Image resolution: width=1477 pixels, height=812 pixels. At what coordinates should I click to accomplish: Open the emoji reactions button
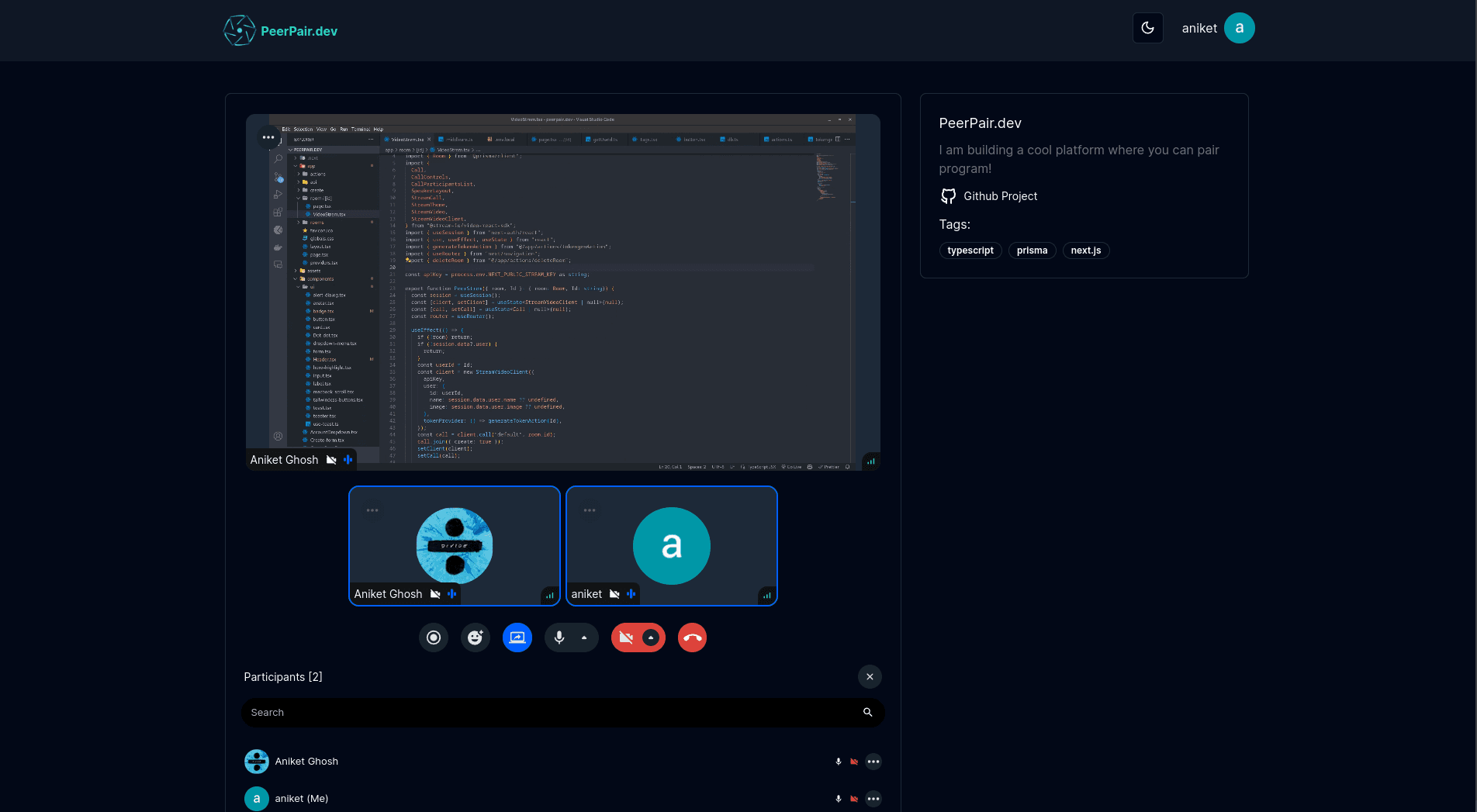tap(476, 638)
